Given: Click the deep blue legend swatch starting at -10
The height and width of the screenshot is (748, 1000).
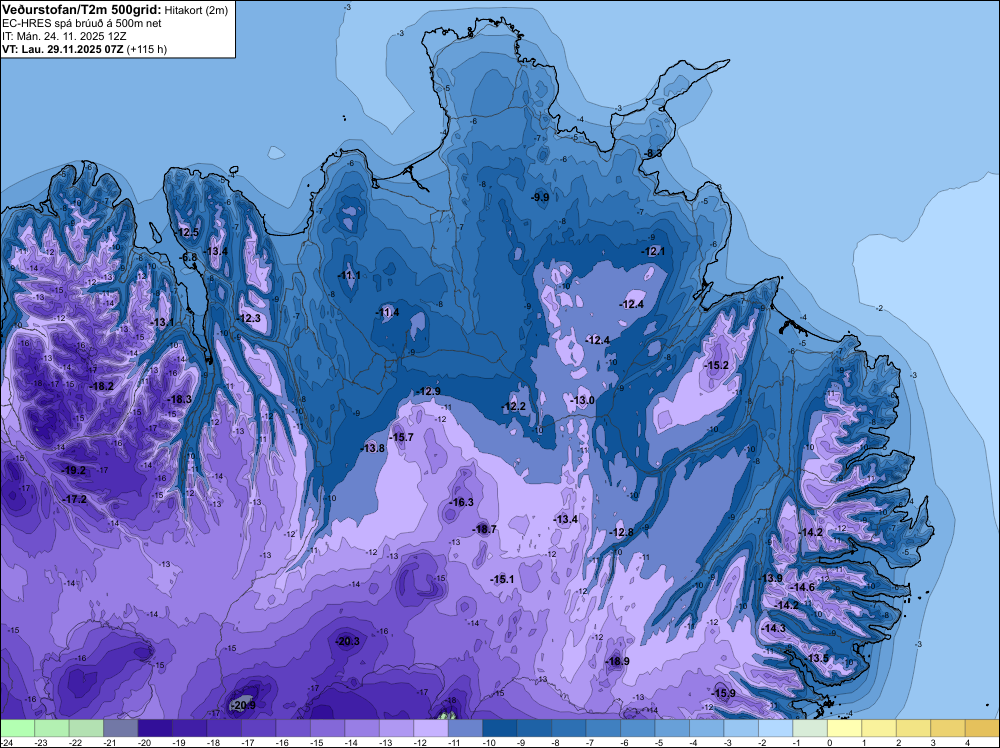Looking at the screenshot, I should click(x=499, y=728).
